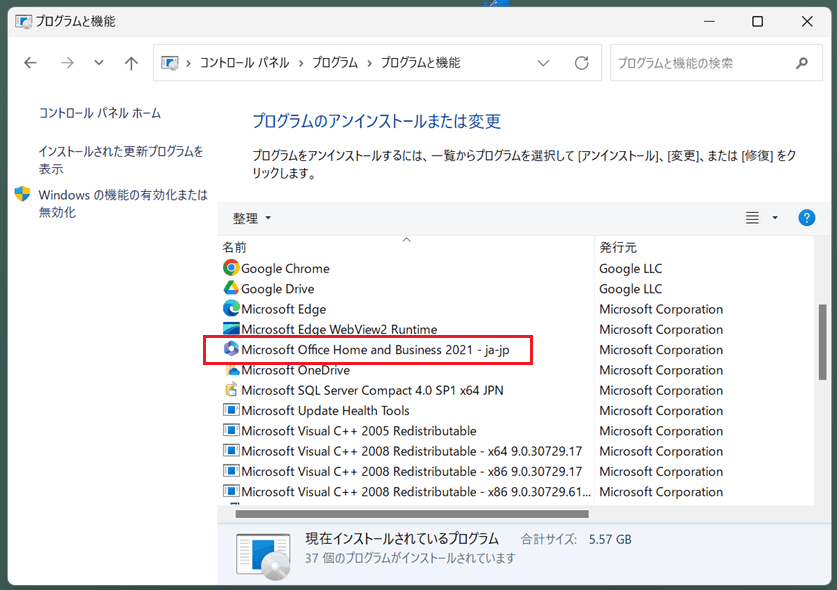Select Microsoft Office Home and Business 2021 - ja-jp
The image size is (837, 590).
(x=375, y=350)
